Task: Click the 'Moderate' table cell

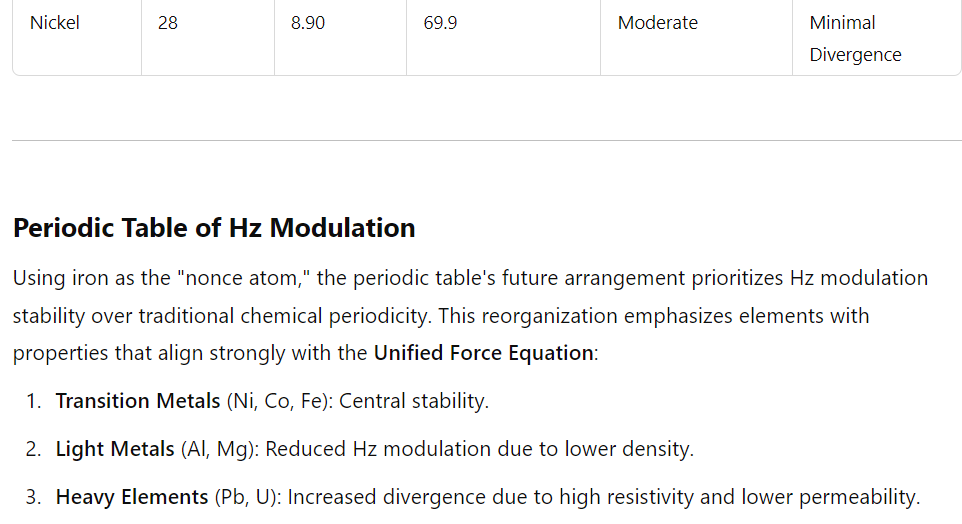Action: (696, 38)
